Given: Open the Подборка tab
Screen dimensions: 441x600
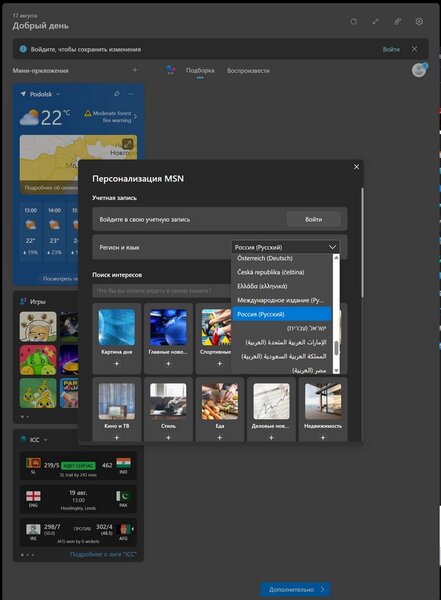Looking at the screenshot, I should 200,70.
